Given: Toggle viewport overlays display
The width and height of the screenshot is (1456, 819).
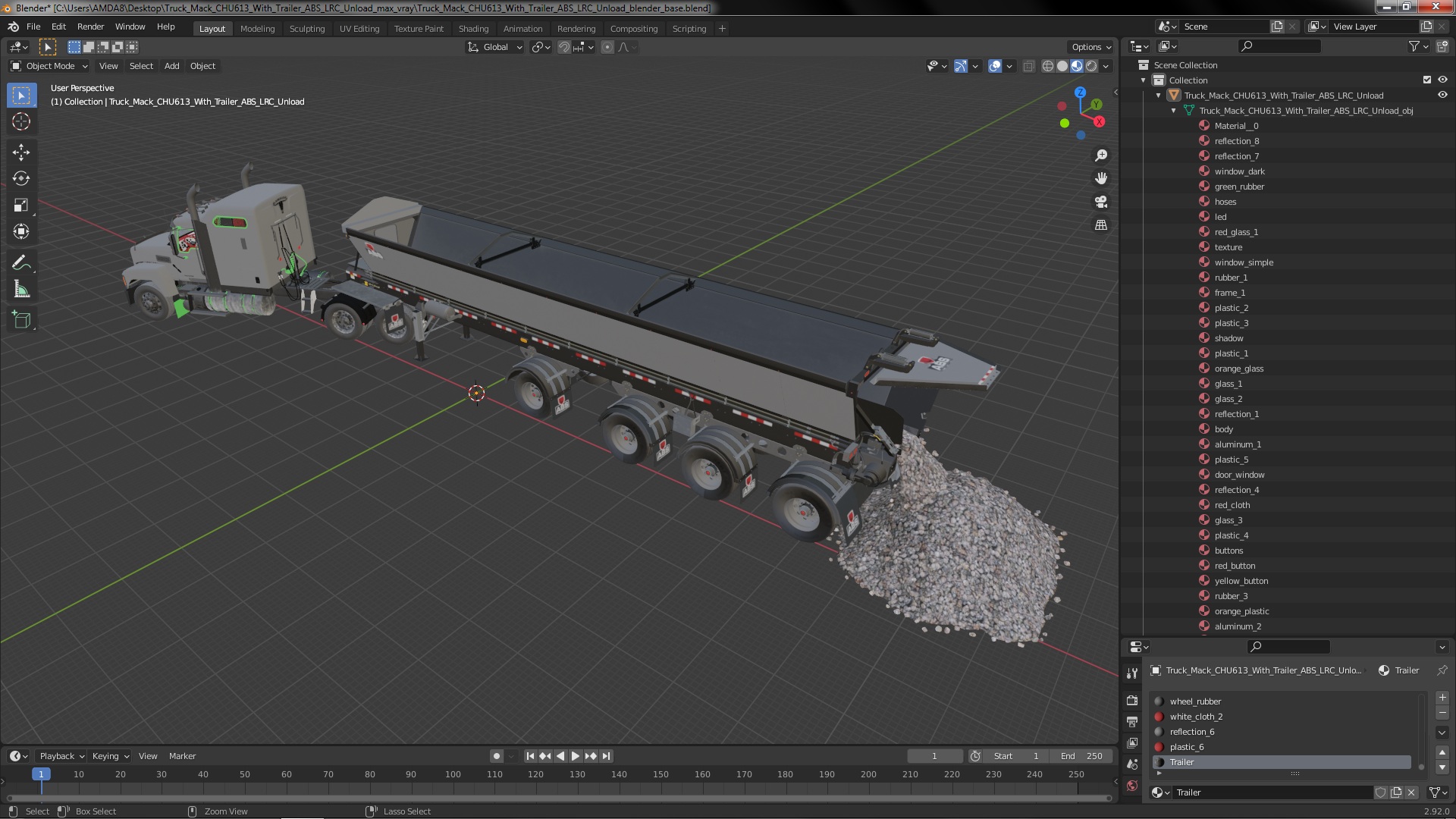Looking at the screenshot, I should pyautogui.click(x=995, y=66).
